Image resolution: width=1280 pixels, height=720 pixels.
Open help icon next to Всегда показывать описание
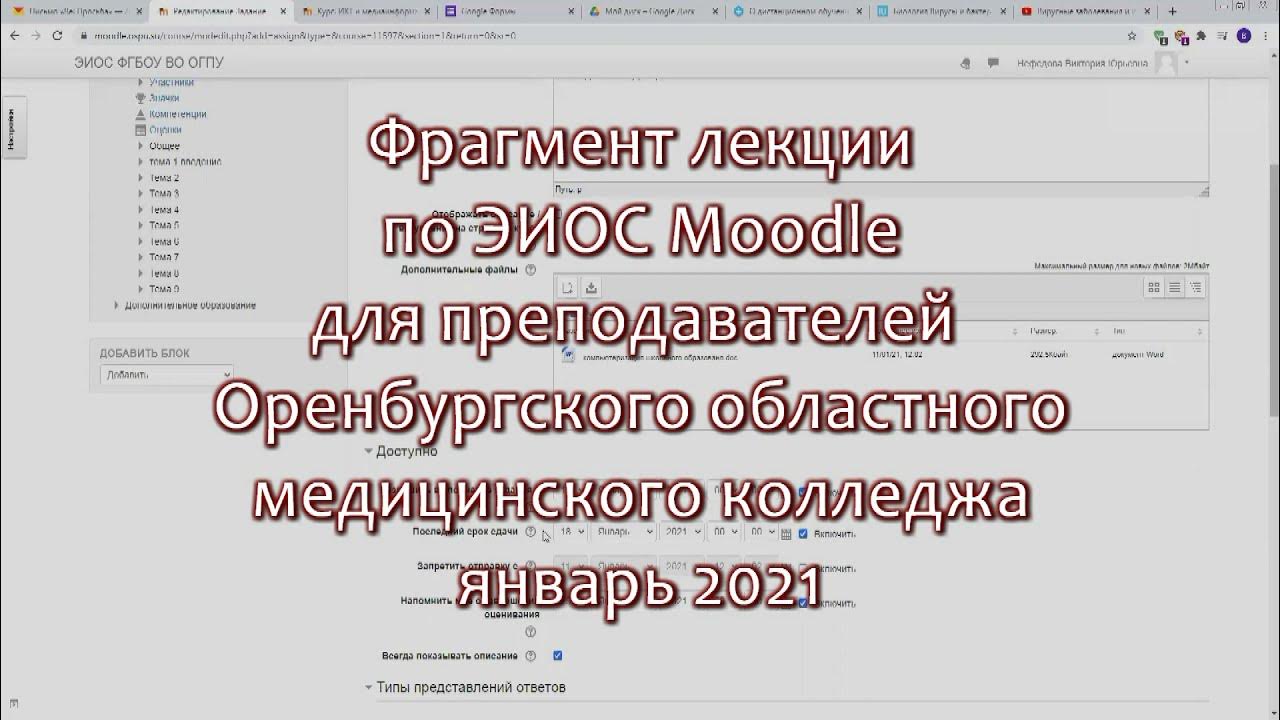point(530,655)
